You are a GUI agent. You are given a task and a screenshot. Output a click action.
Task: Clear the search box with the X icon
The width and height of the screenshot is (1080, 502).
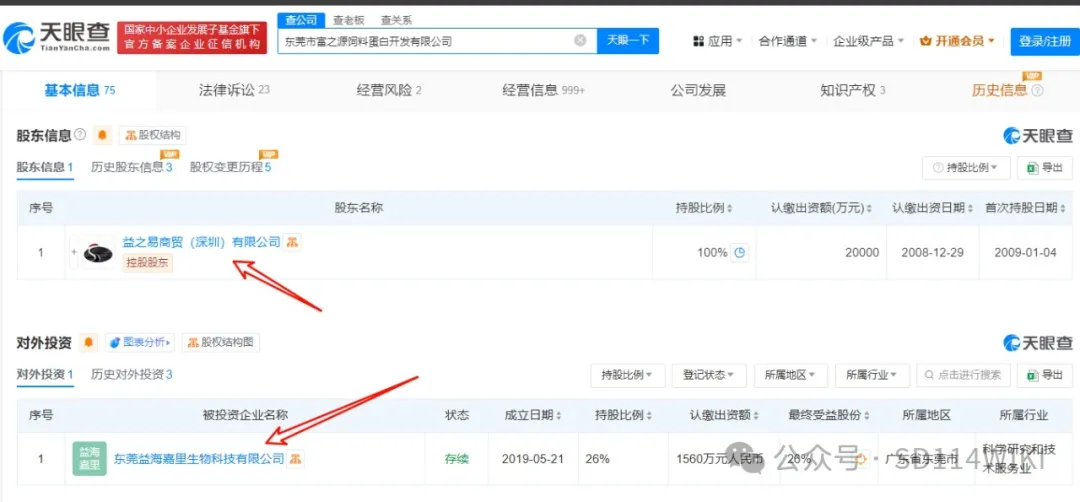click(x=580, y=41)
